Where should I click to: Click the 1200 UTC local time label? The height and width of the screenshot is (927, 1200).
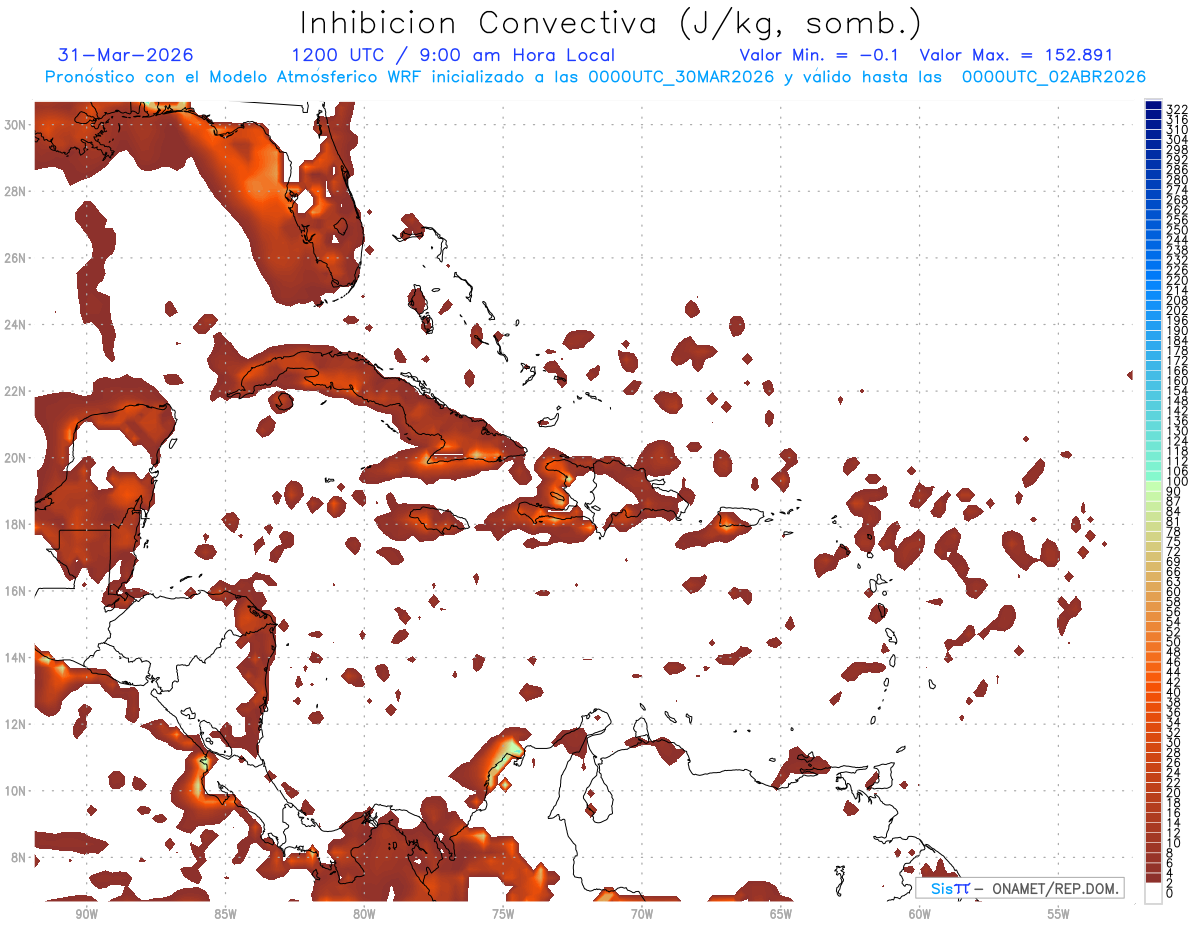[x=453, y=55]
